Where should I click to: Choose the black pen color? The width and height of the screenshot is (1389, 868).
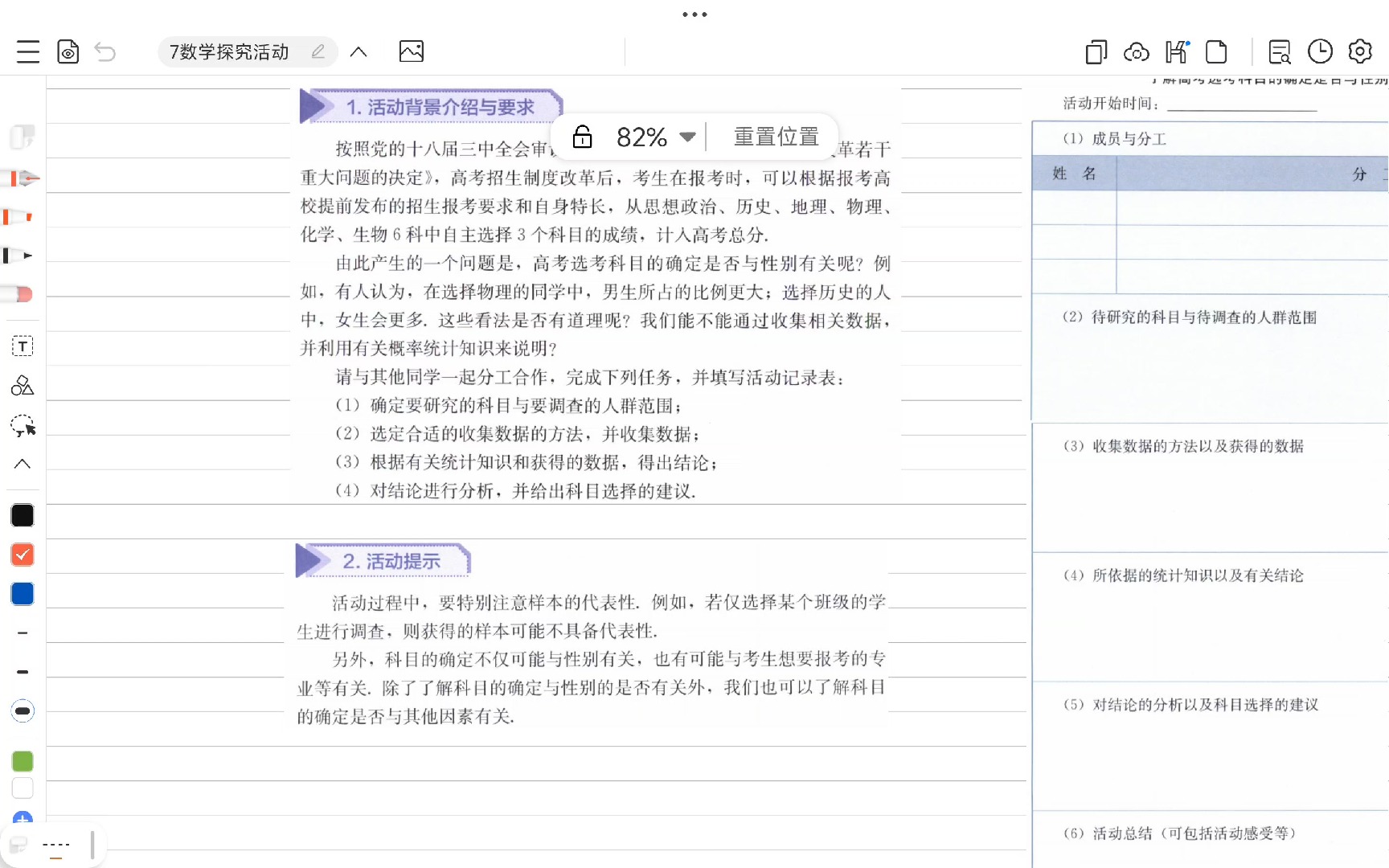(23, 515)
